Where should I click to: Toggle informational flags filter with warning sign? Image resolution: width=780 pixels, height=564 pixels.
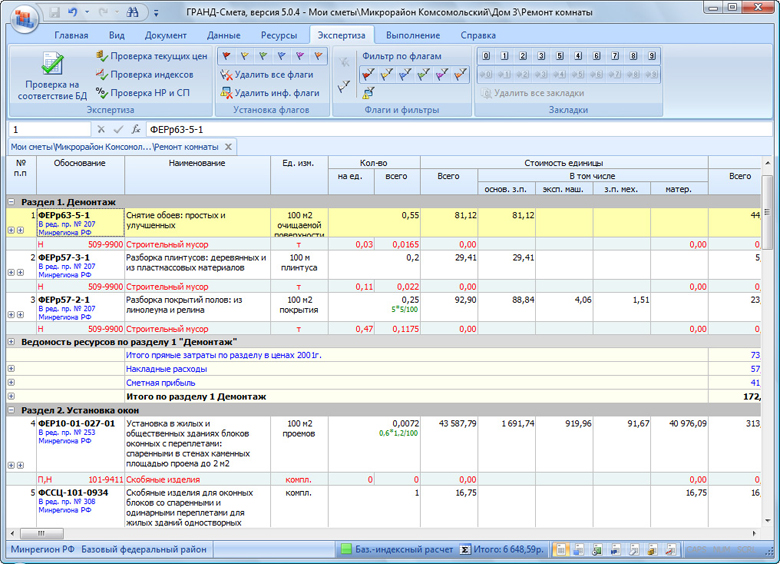pos(368,93)
